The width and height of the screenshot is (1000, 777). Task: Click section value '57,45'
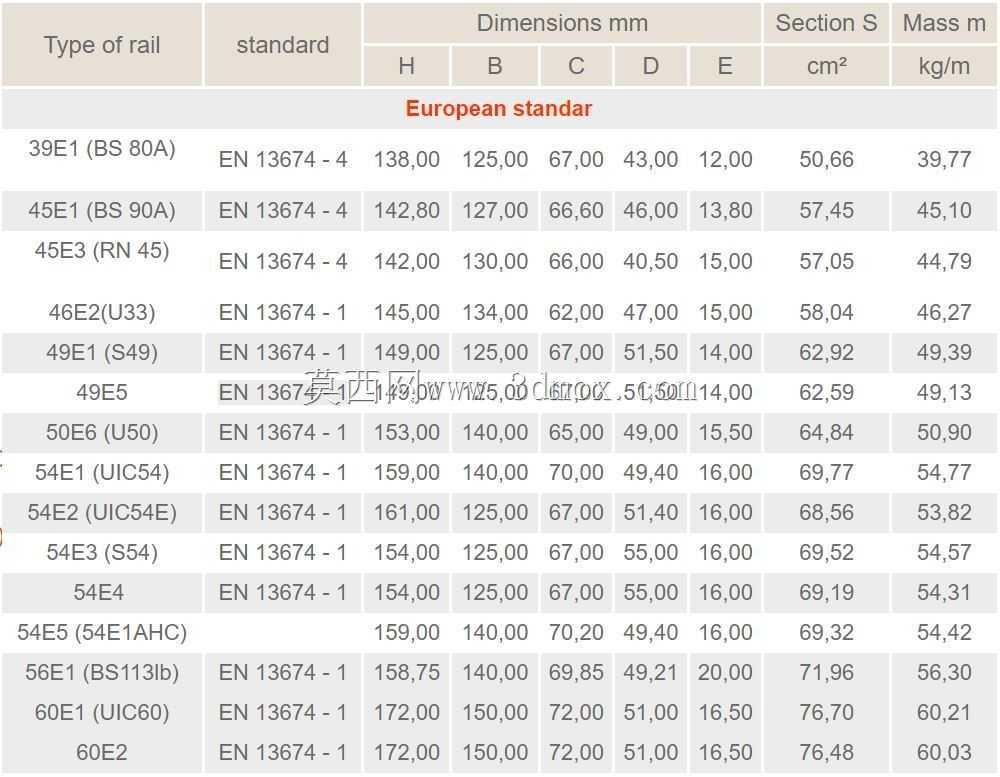tap(827, 210)
